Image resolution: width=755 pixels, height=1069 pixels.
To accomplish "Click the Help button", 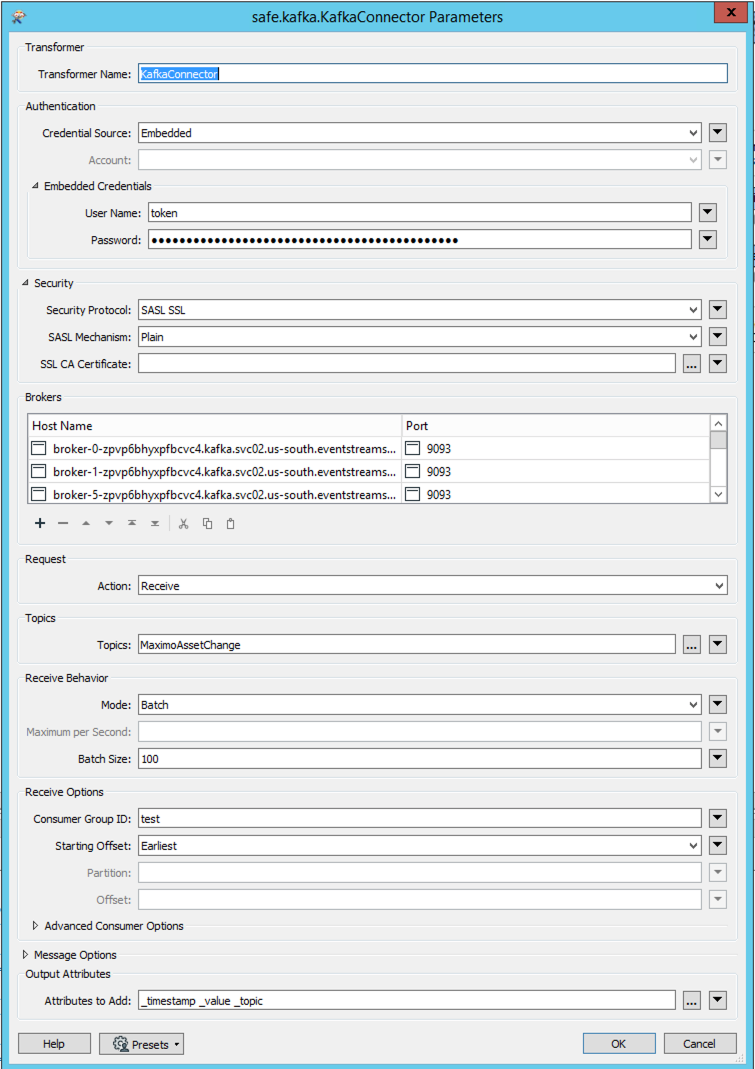I will pyautogui.click(x=54, y=1044).
